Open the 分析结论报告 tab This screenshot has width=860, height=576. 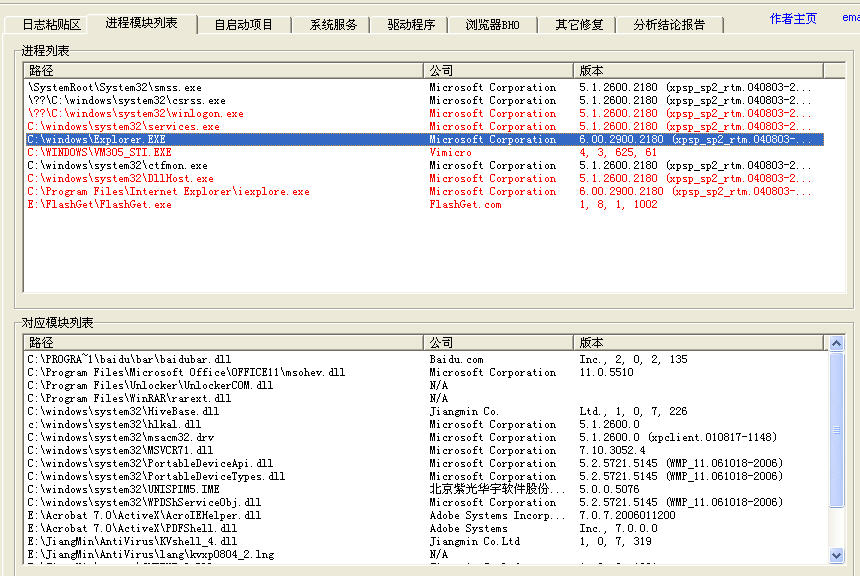pyautogui.click(x=669, y=25)
